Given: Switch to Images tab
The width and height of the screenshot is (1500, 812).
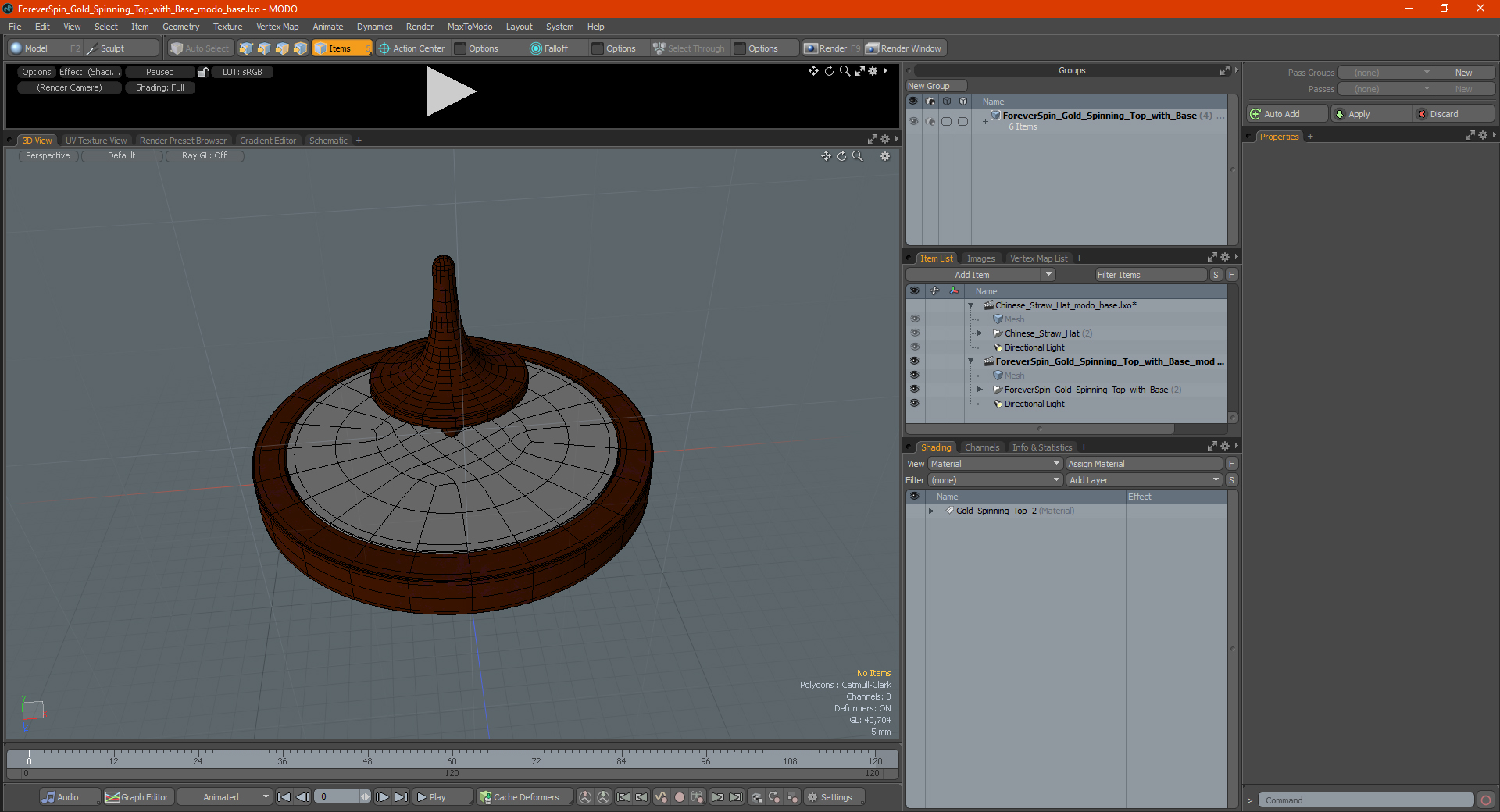Looking at the screenshot, I should click(x=980, y=258).
